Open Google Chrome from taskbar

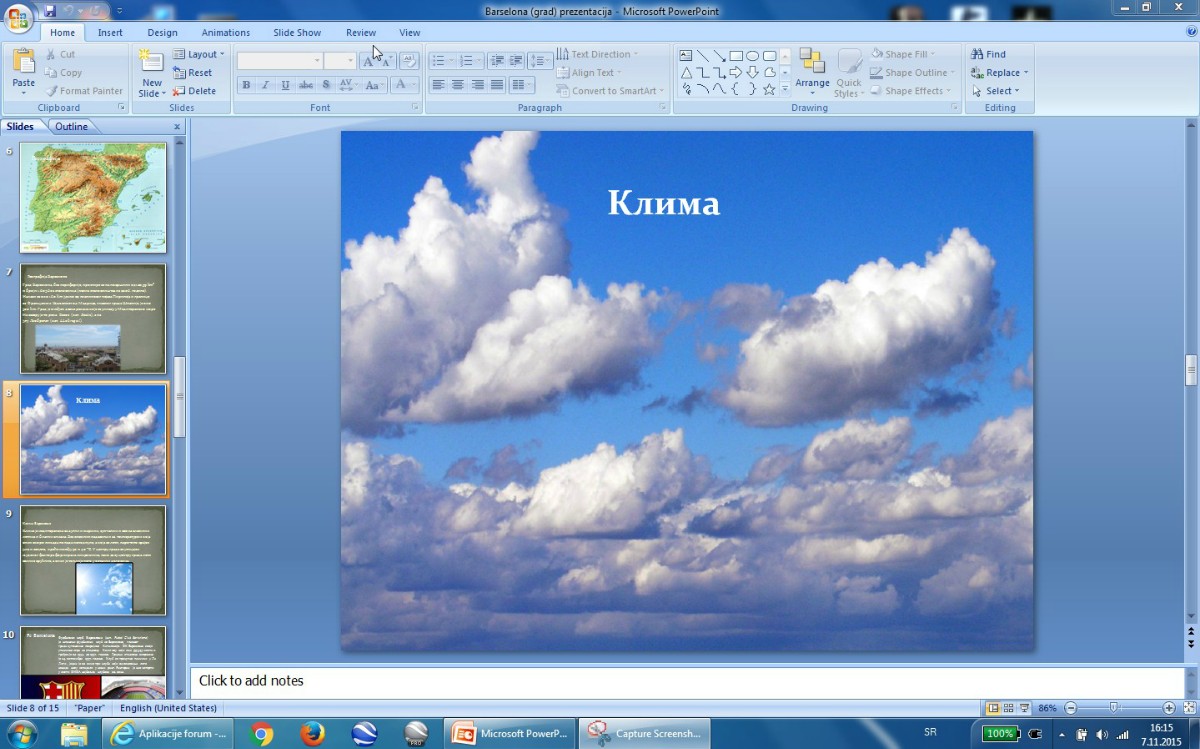tap(262, 734)
